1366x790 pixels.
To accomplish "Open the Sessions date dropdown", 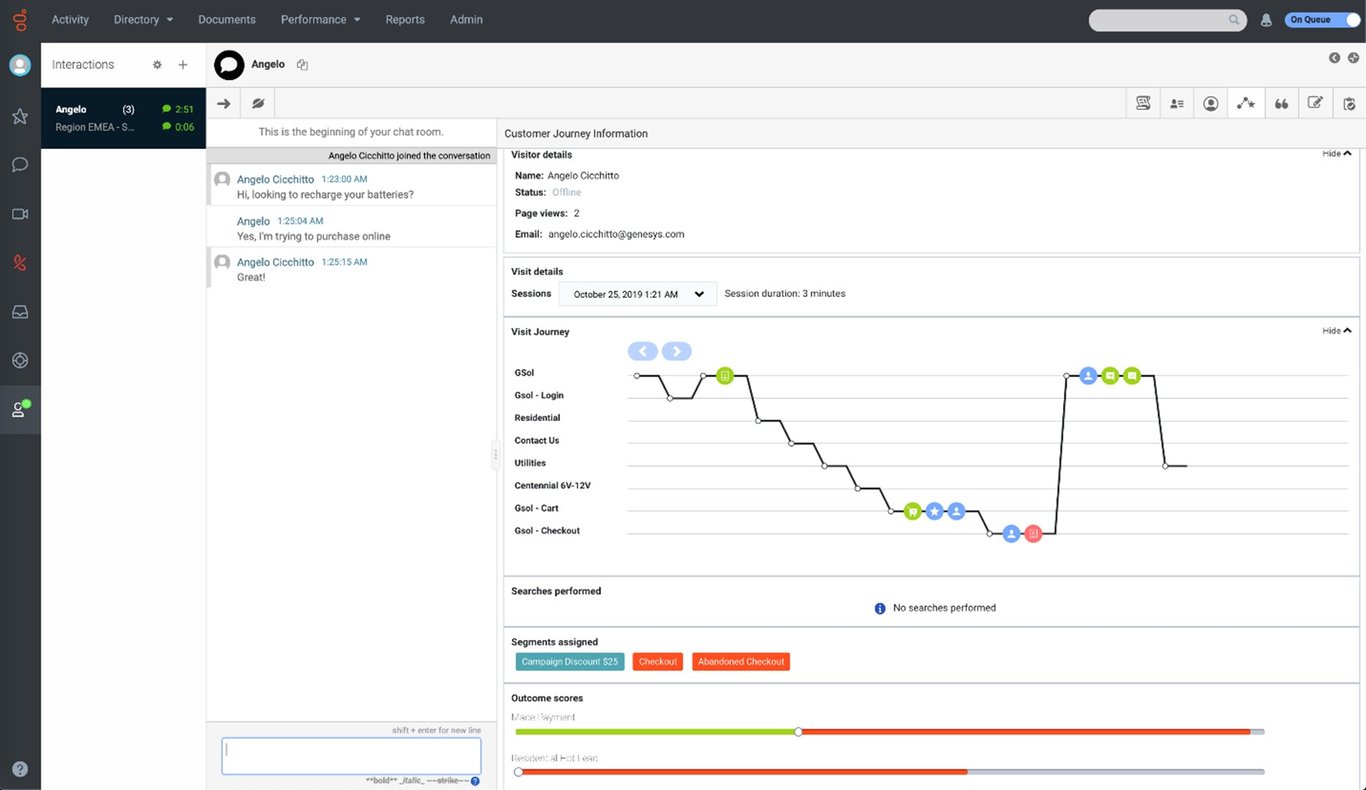I will [x=637, y=293].
